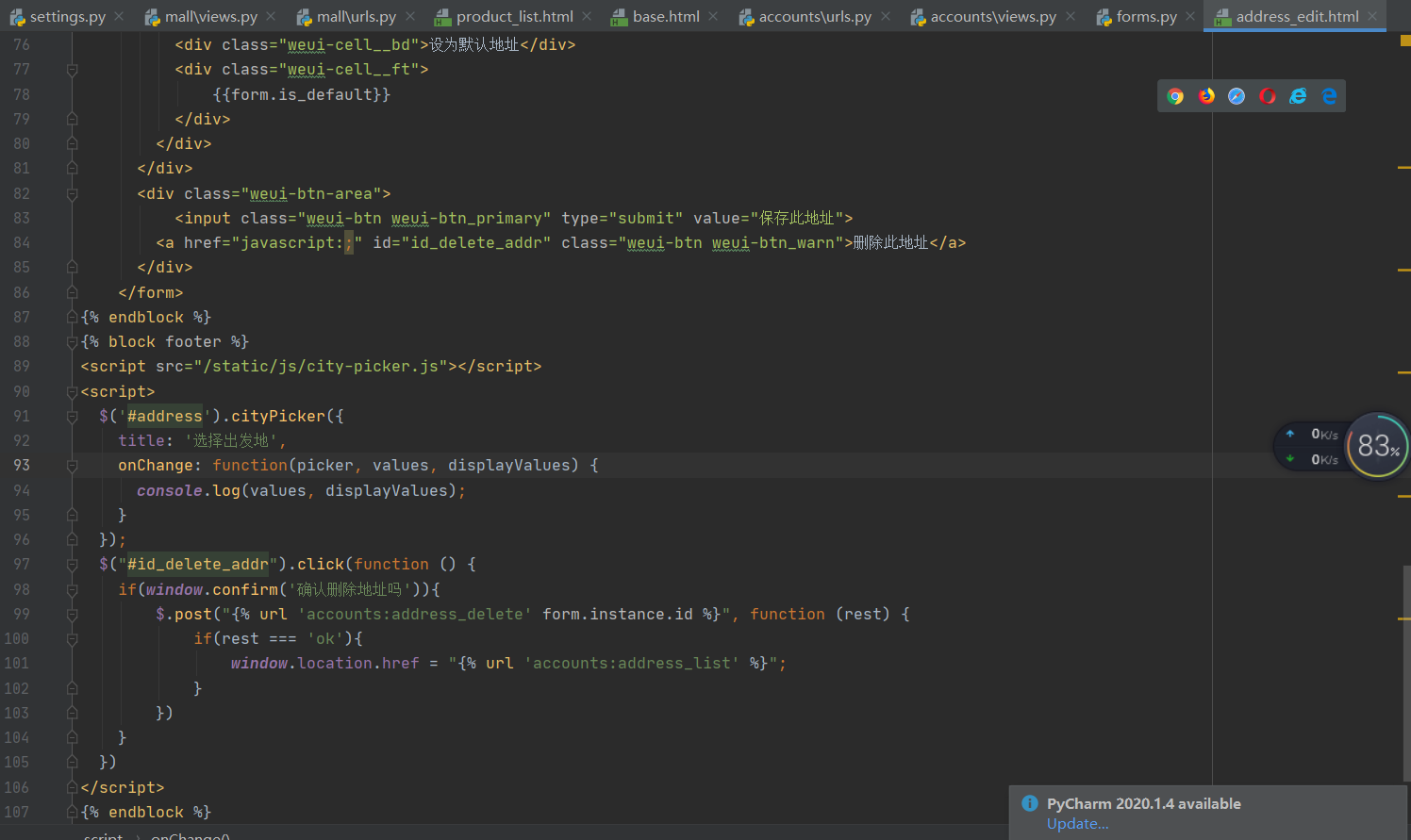Close the accounts\urls.py tab

[x=885, y=16]
